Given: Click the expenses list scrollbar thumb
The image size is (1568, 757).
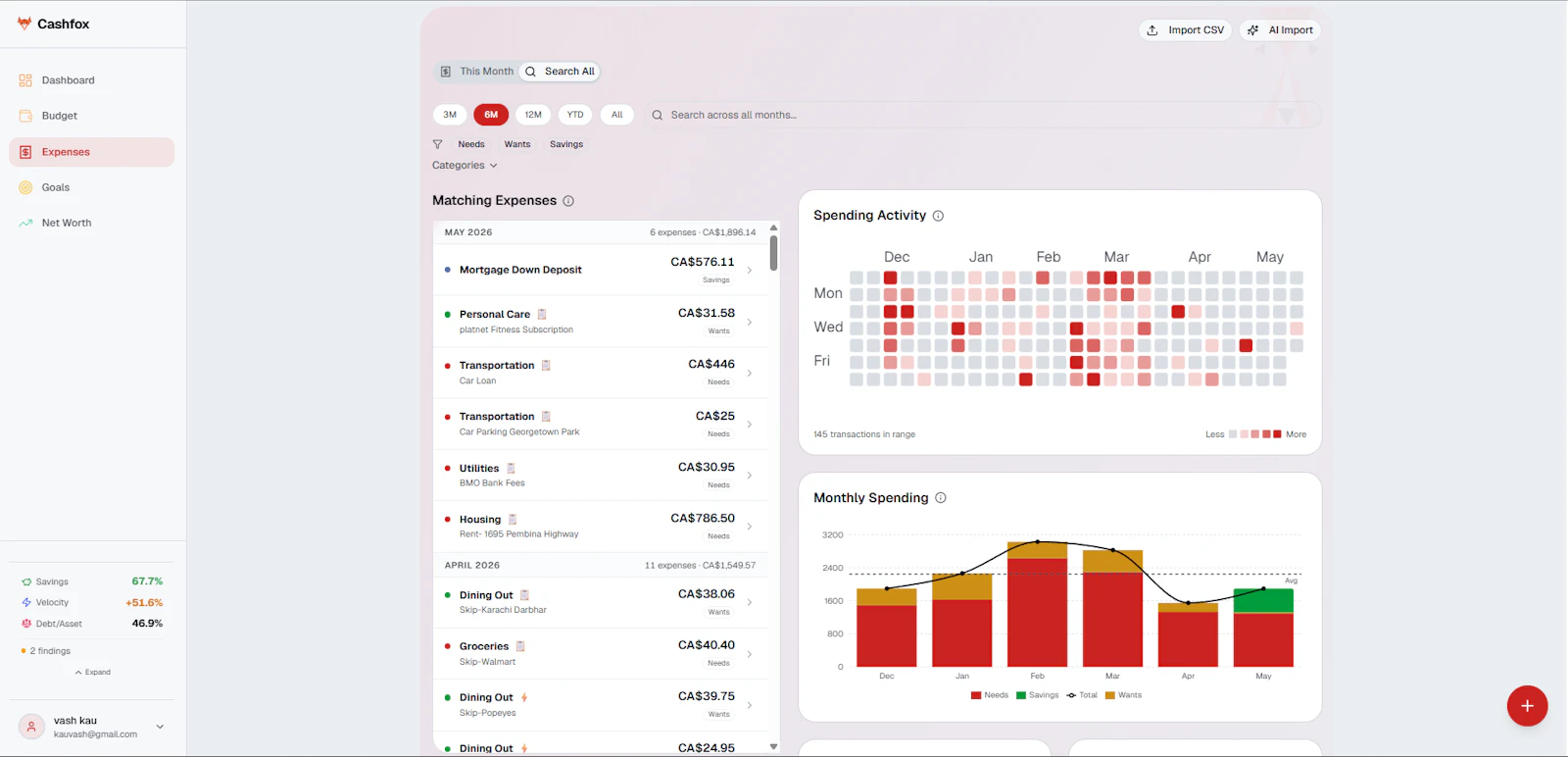Looking at the screenshot, I should coord(773,252).
